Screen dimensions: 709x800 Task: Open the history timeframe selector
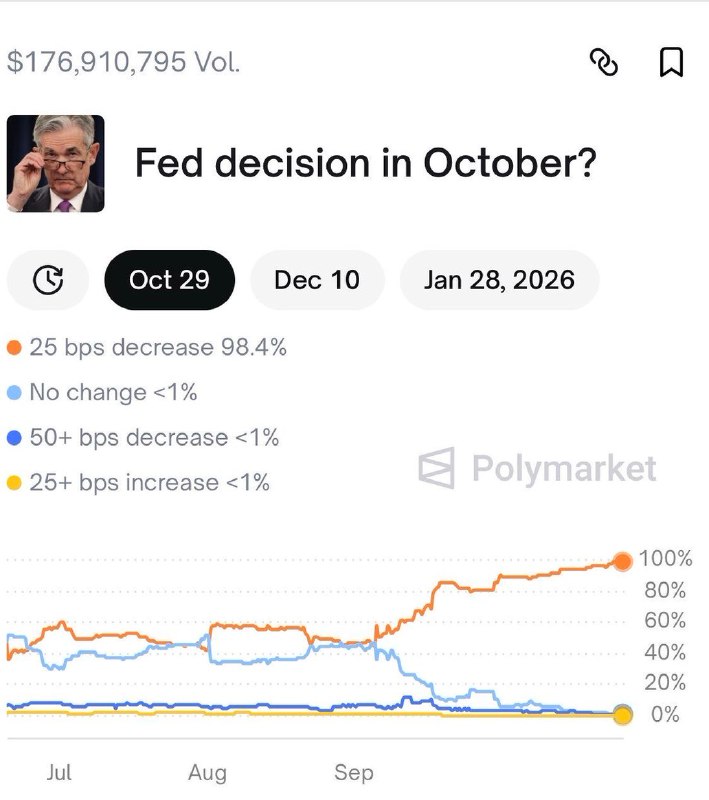coord(47,280)
